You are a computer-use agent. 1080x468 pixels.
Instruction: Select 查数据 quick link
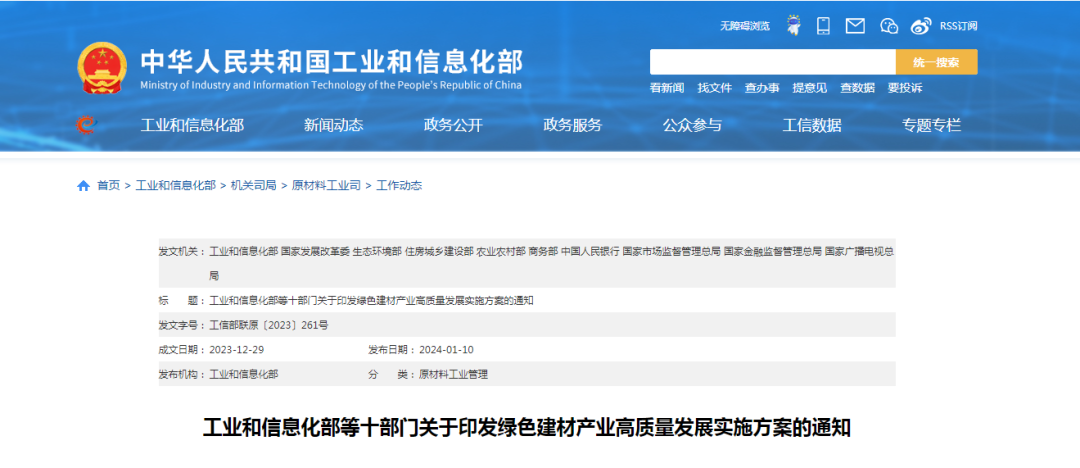857,88
